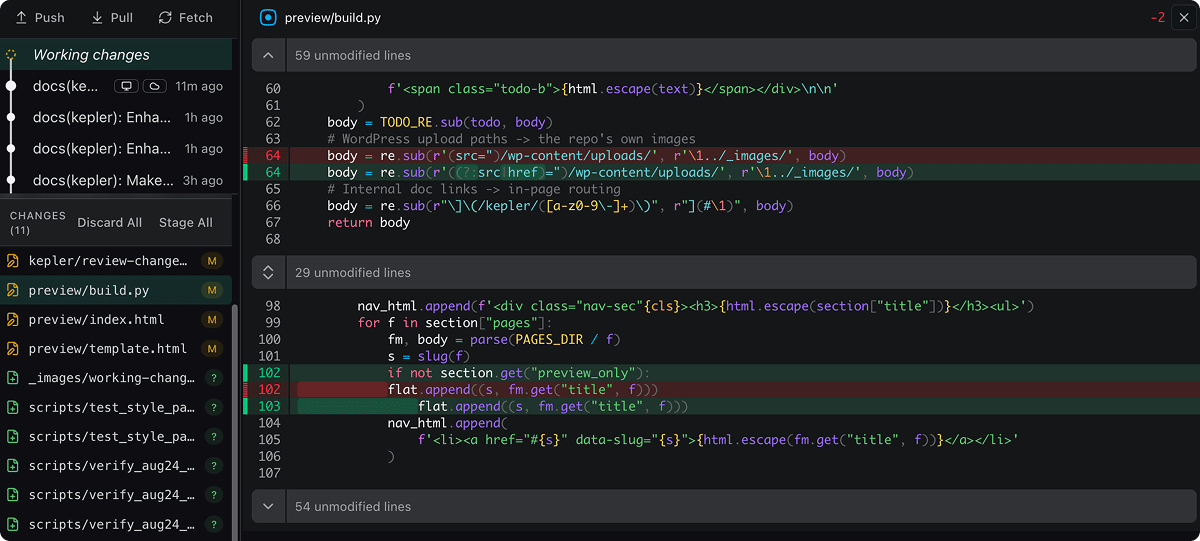The image size is (1200, 541).
Task: Click the 'return body' line 67
Action: coord(368,223)
